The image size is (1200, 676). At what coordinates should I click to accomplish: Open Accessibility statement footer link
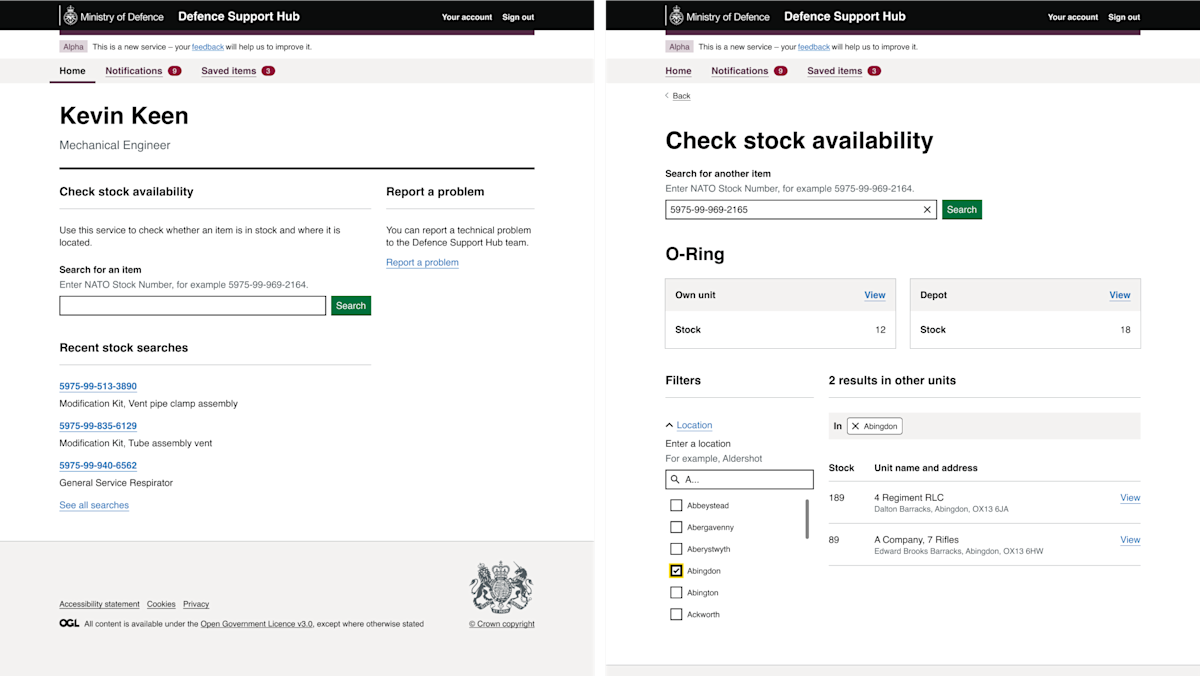pyautogui.click(x=99, y=604)
